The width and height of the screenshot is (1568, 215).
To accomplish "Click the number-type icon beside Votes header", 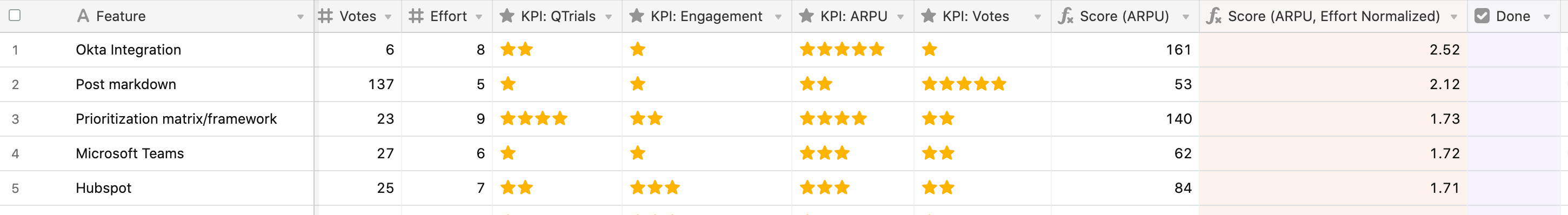I will coord(325,16).
